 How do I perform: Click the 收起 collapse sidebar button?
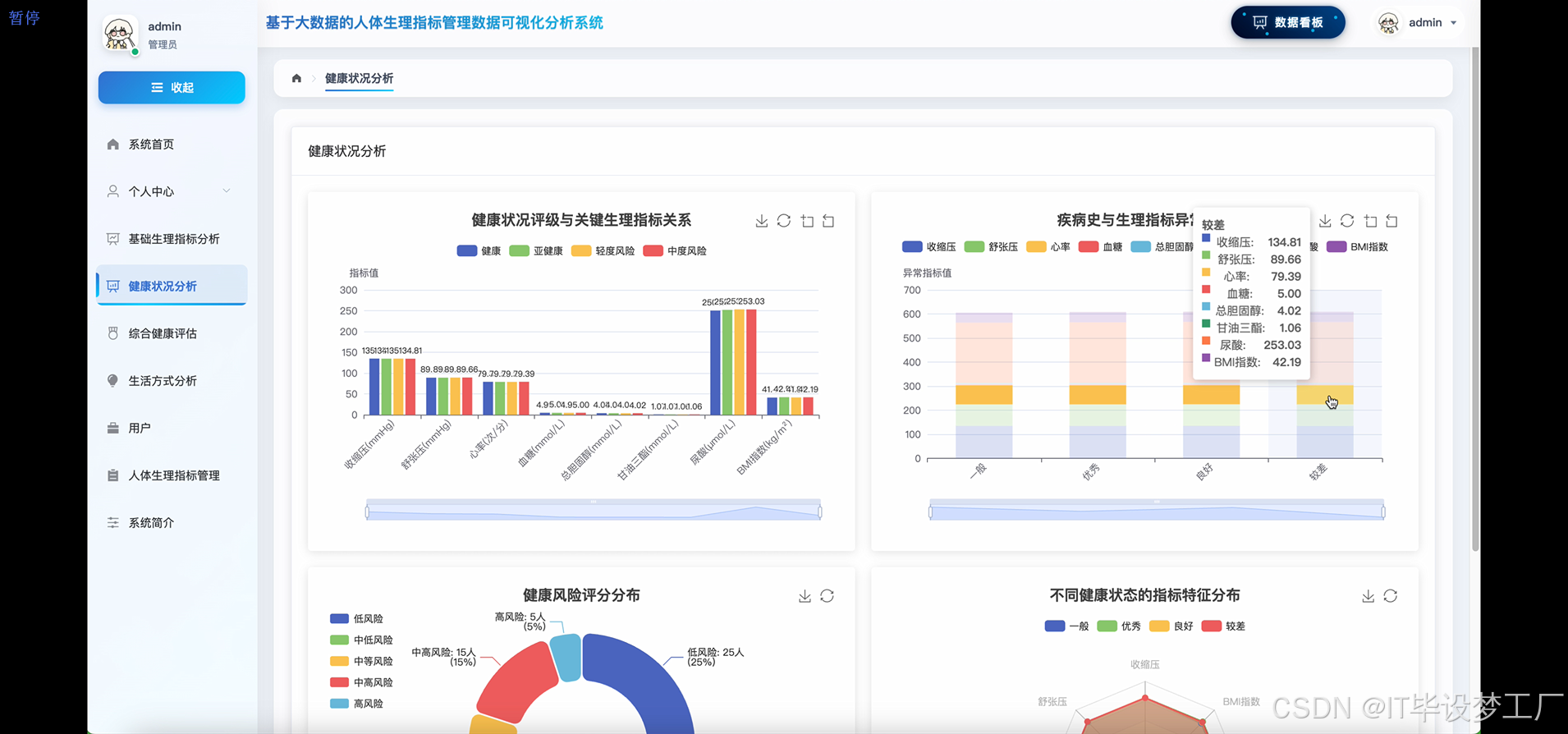pos(172,88)
